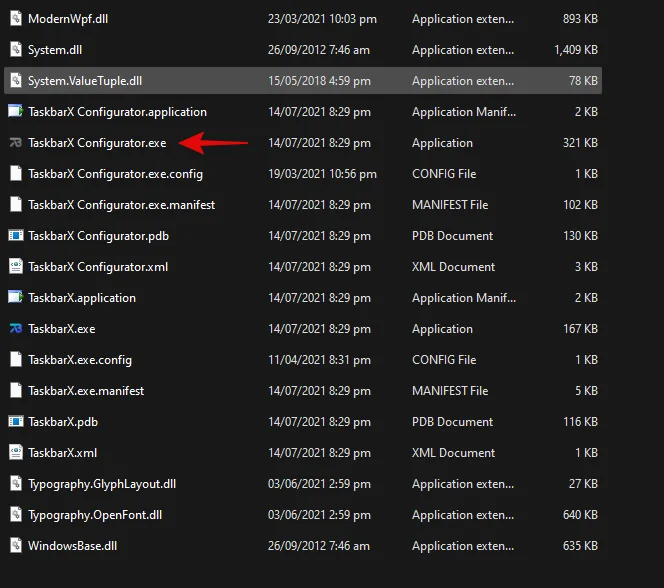Click the TaskbarX Configurator.exe.manifest file icon
Screen dimensions: 664x588
(16, 204)
